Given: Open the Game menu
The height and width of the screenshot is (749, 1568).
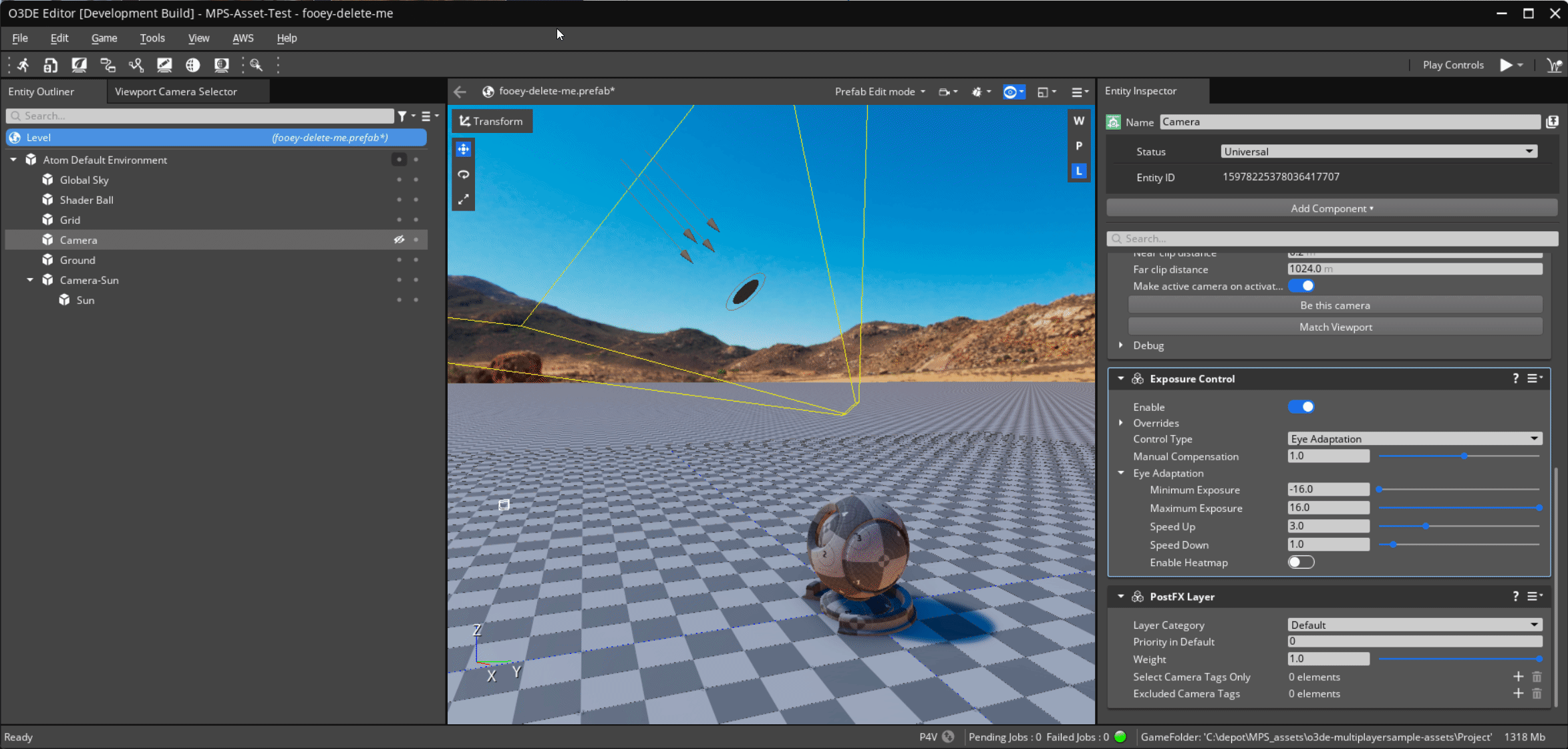Looking at the screenshot, I should click(x=104, y=38).
